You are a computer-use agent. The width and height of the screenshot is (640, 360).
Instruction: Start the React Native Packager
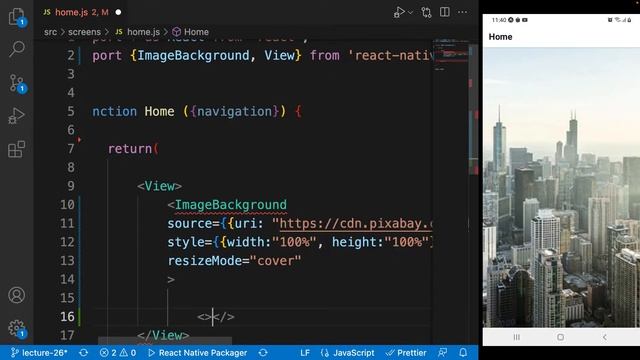pyautogui.click(x=198, y=353)
